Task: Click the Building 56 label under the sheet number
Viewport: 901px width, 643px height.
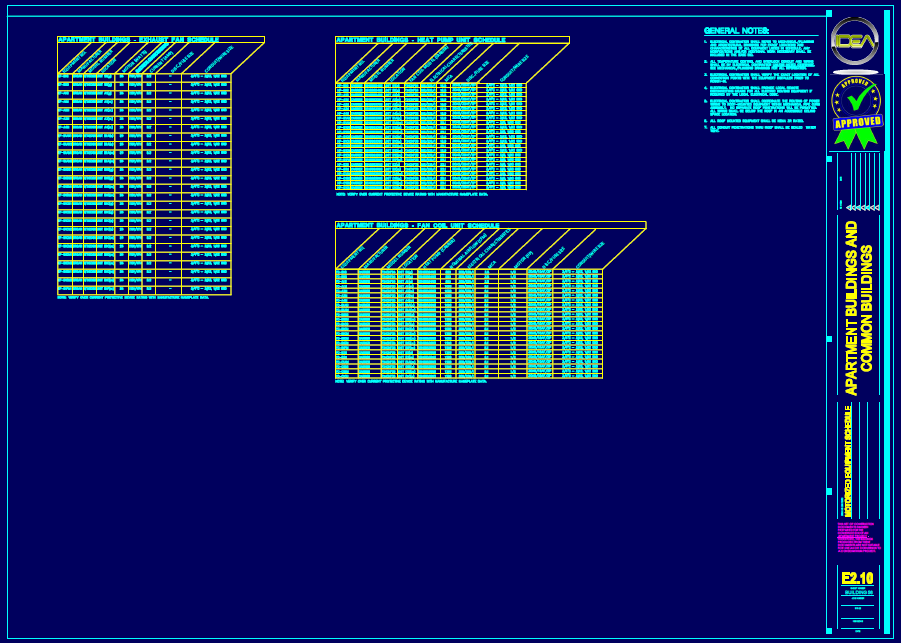Action: [x=858, y=592]
